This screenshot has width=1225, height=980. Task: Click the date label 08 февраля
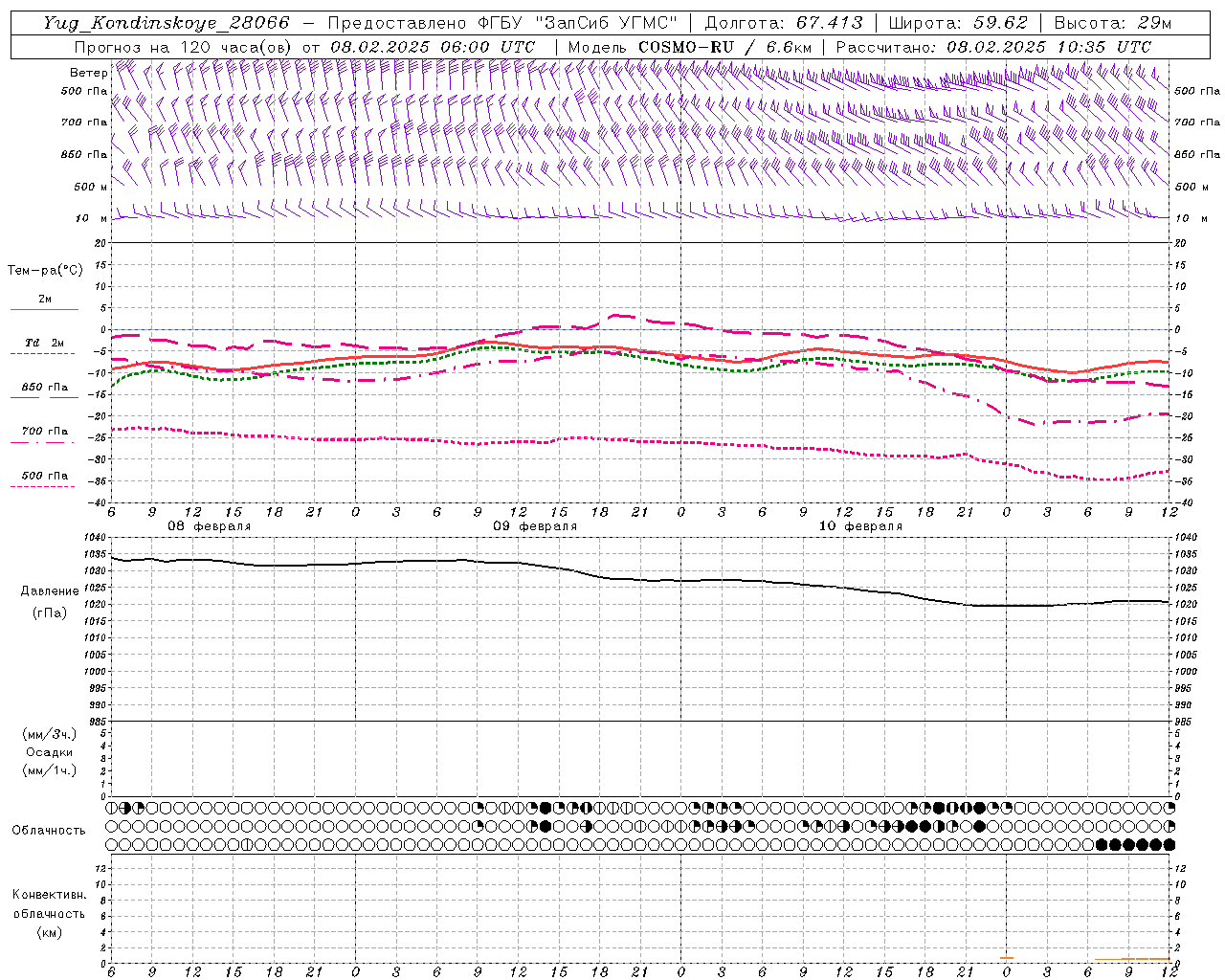point(210,526)
